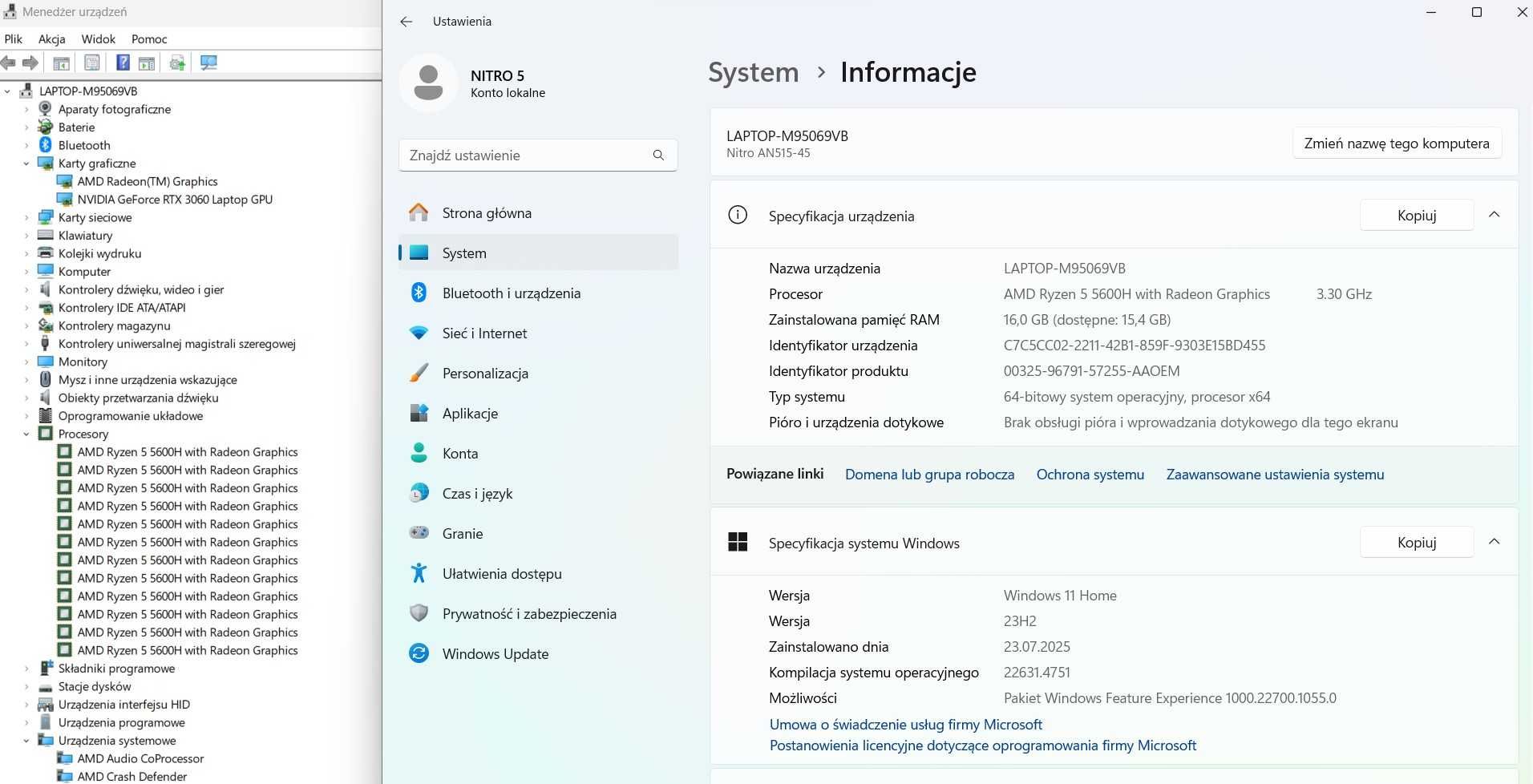
Task: Select Oprogramowanie układowe tree row
Action: point(131,416)
